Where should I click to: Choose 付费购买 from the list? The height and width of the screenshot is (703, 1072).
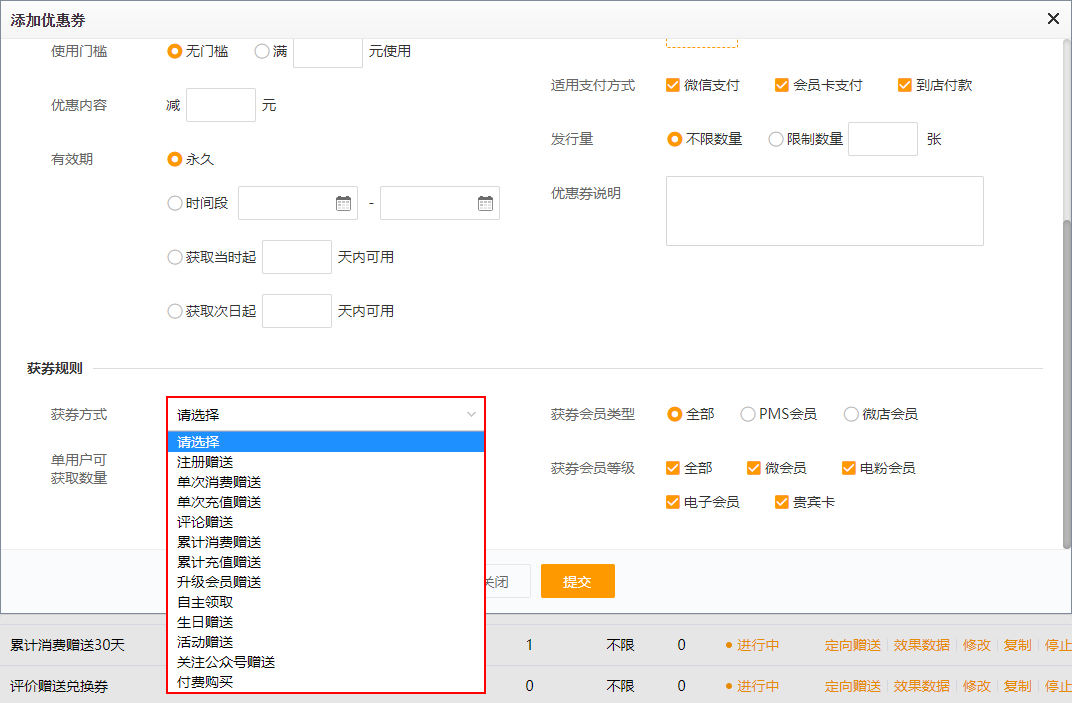click(x=205, y=682)
